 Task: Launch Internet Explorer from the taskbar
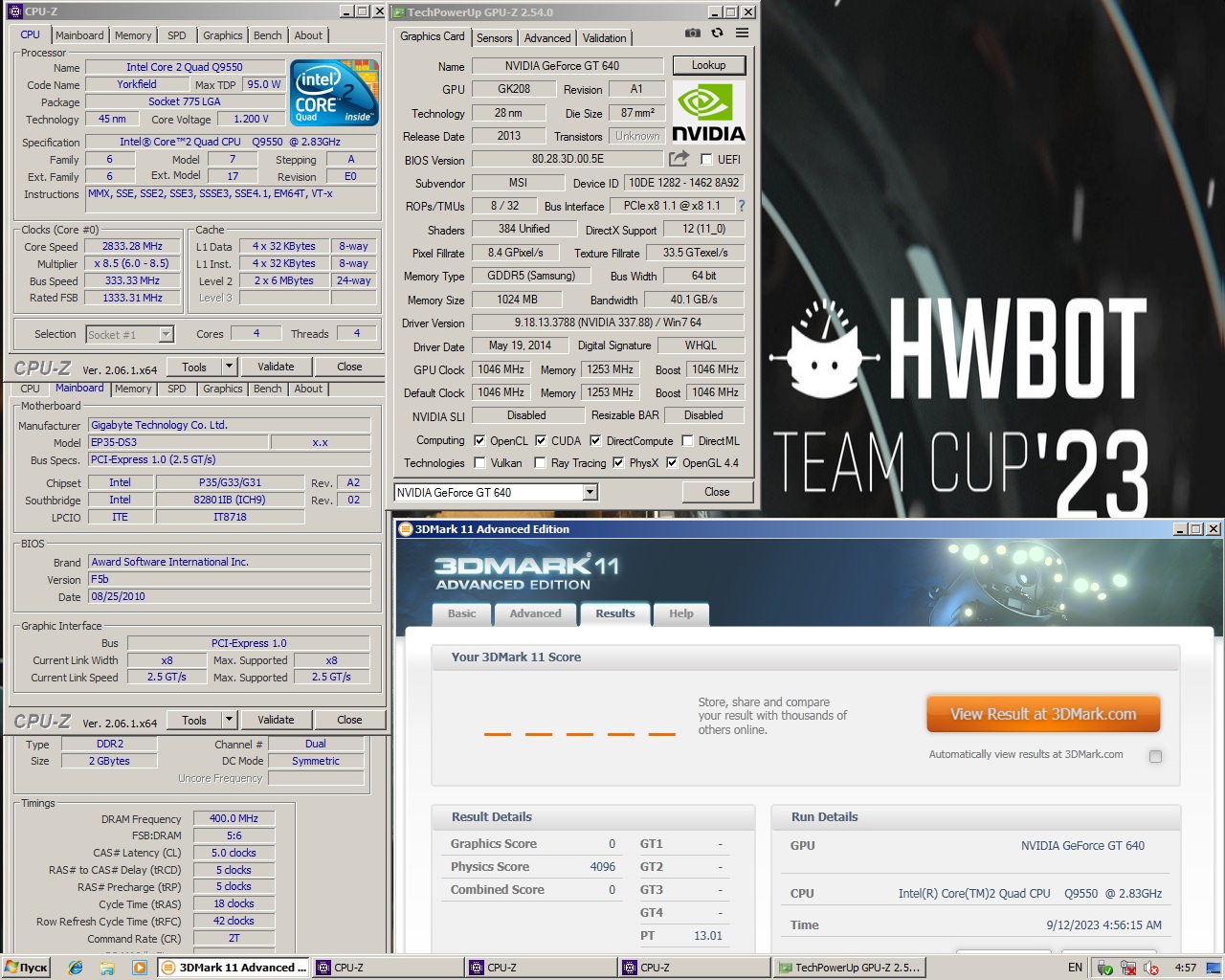click(76, 968)
